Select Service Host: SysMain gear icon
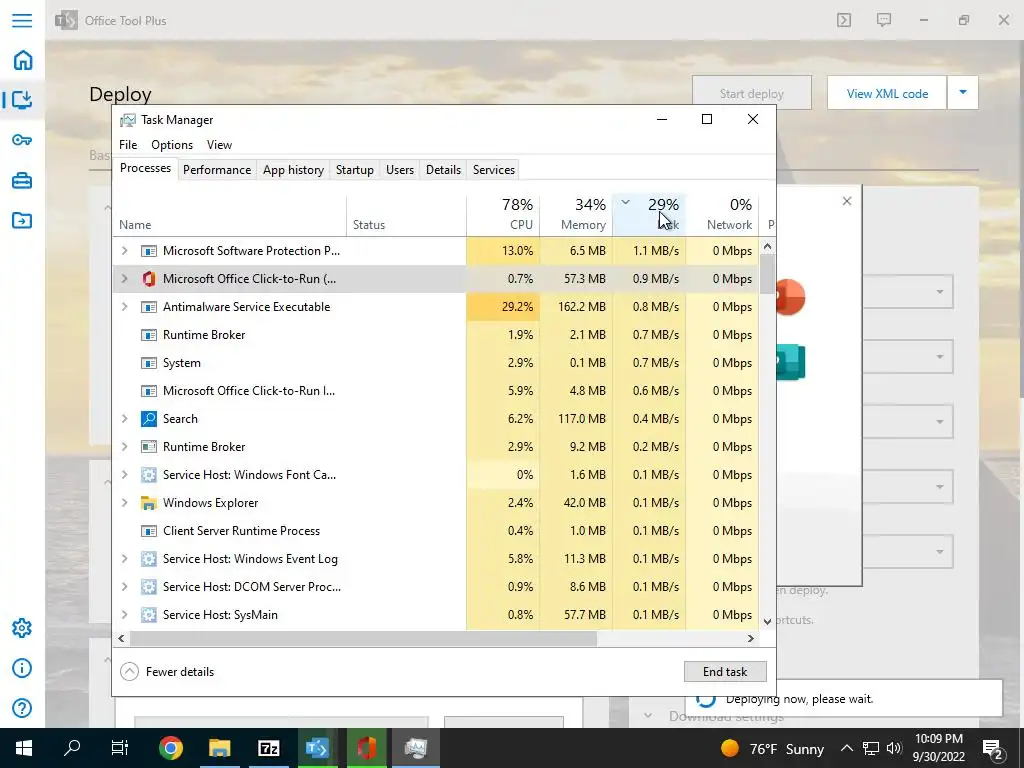 pos(149,615)
